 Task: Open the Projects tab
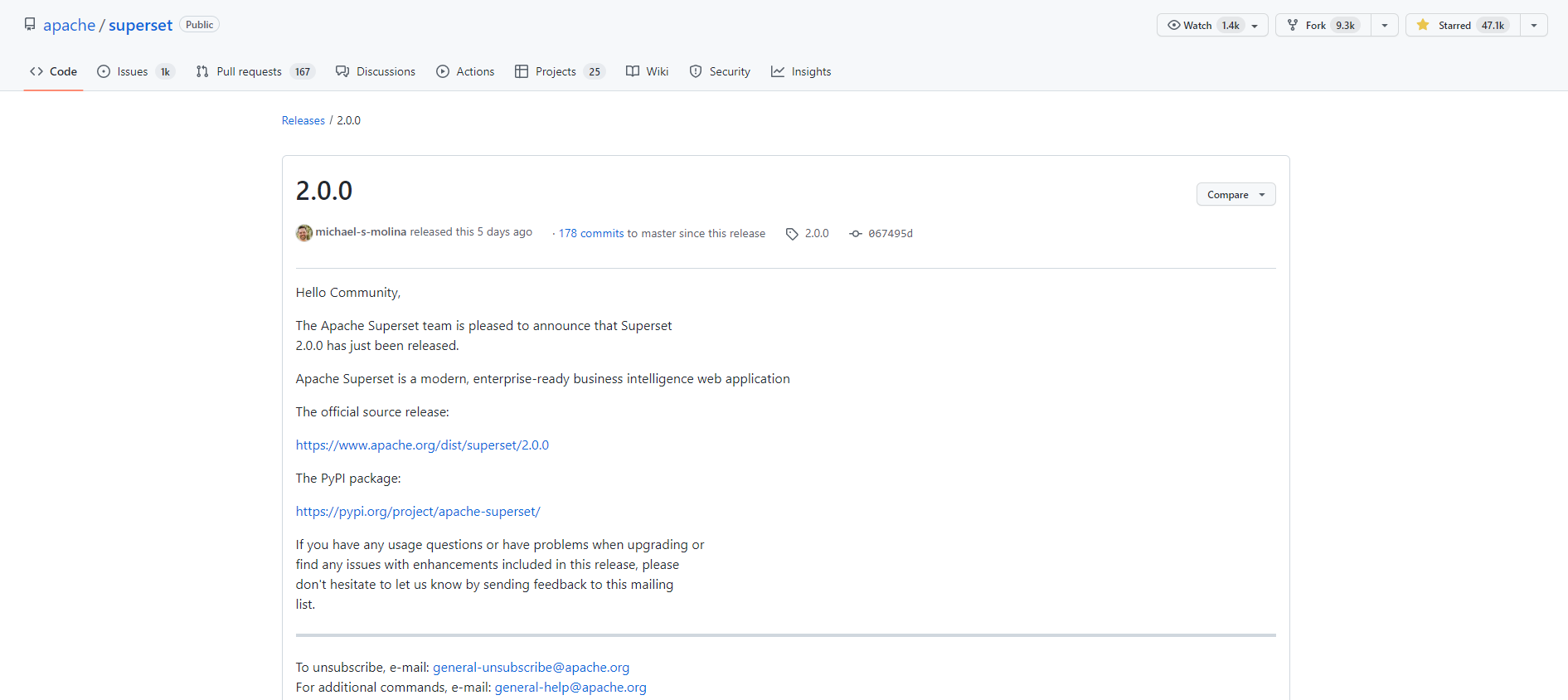(x=561, y=71)
